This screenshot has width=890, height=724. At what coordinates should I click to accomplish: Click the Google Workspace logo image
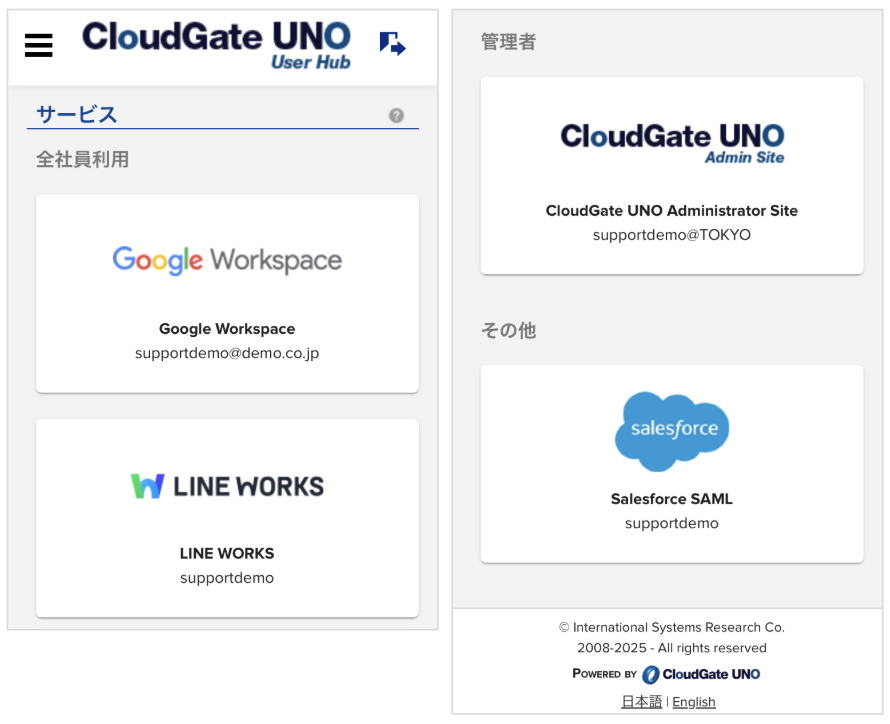(x=227, y=260)
